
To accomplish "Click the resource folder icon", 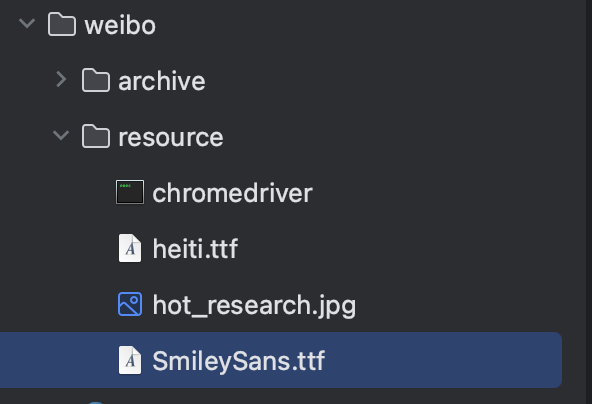I will (x=96, y=136).
